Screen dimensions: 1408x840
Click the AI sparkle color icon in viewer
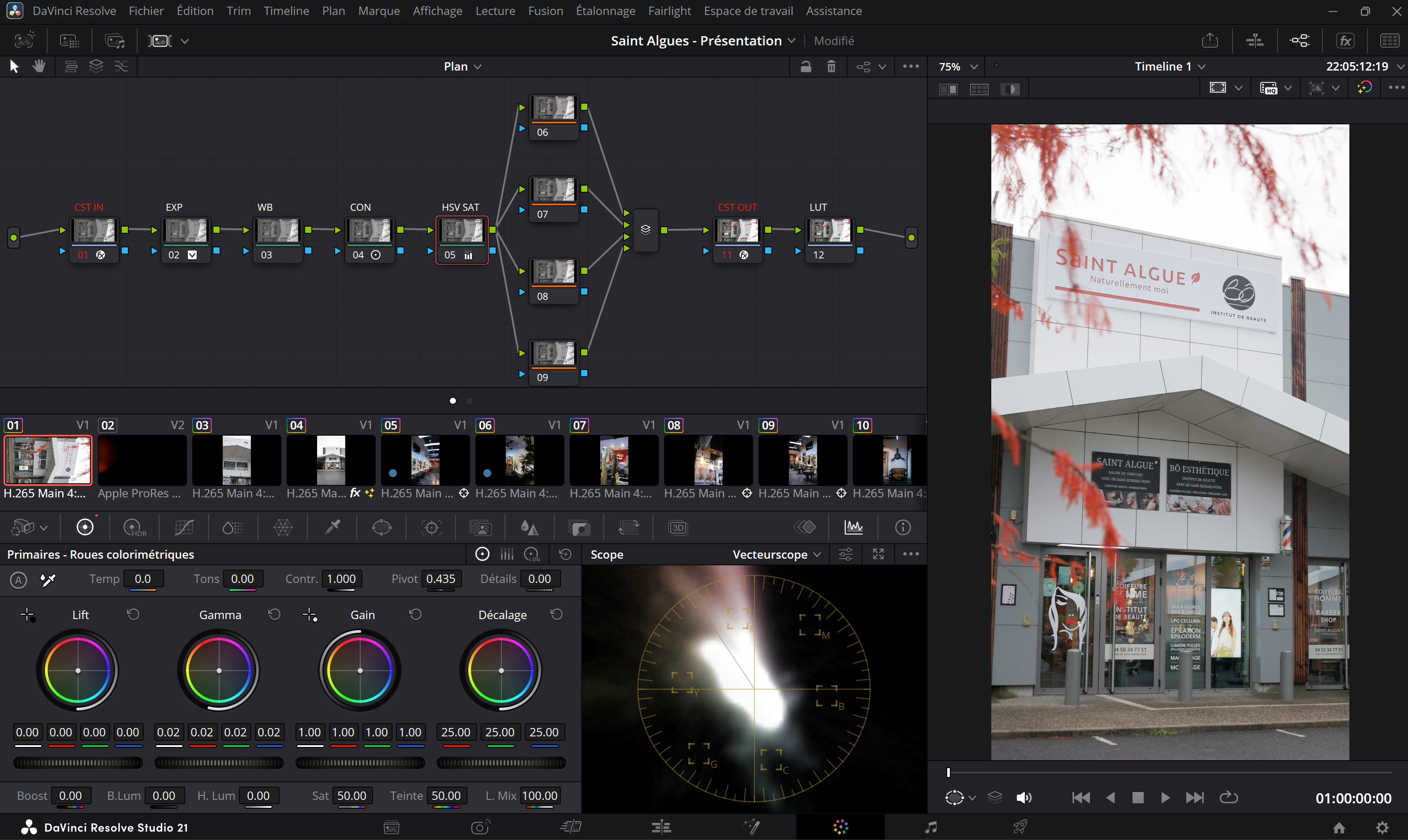click(1364, 88)
